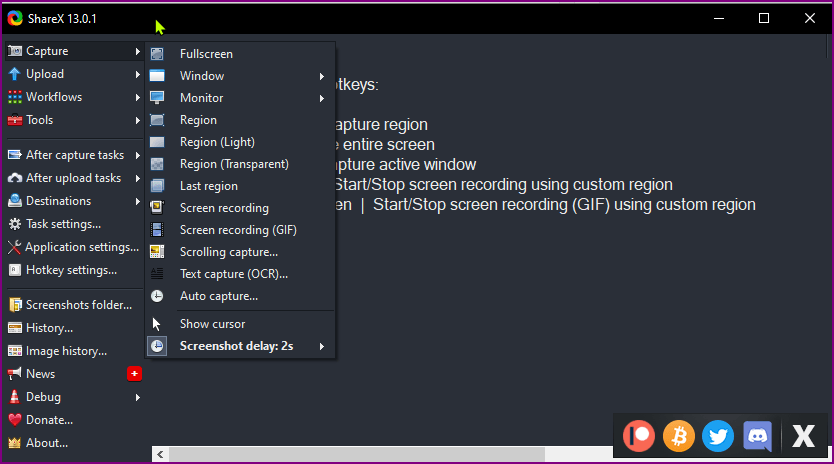
Task: Click the Screenshot delay clock icon
Action: pyautogui.click(x=157, y=346)
